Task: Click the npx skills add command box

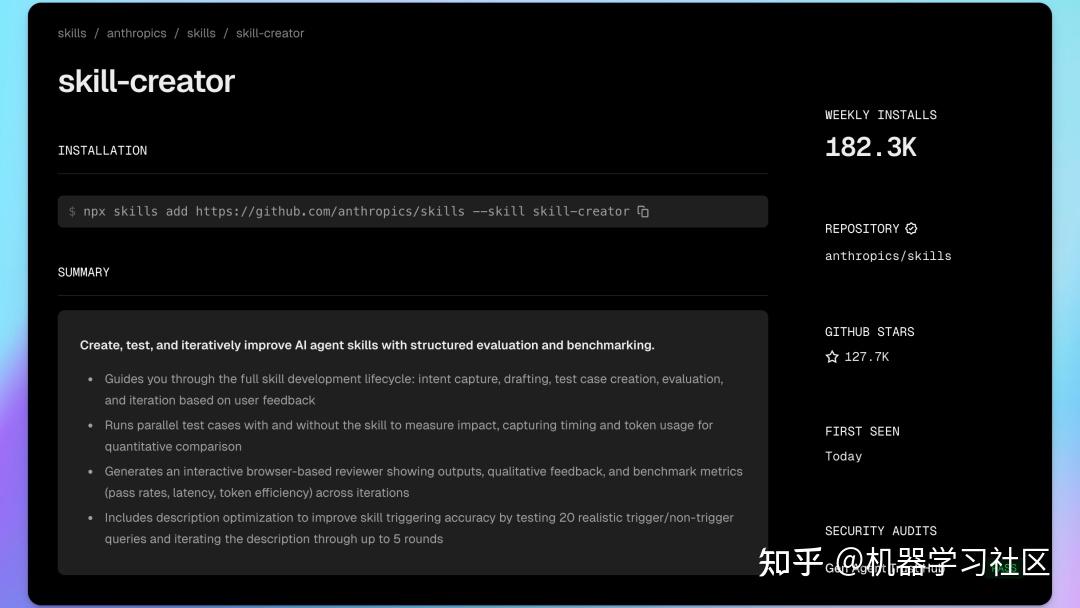Action: (x=413, y=211)
